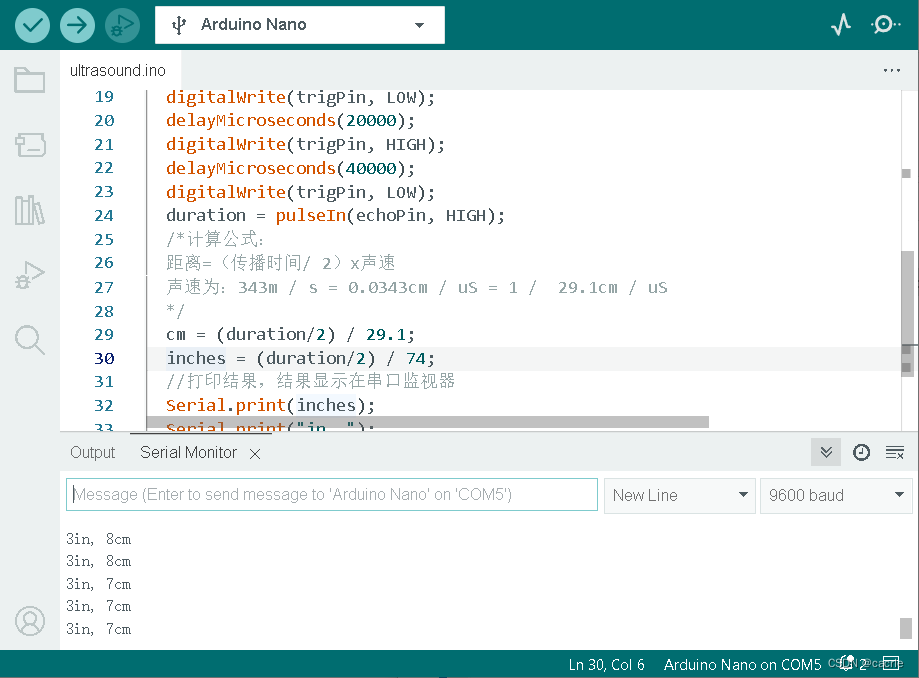This screenshot has height=678, width=919.
Task: Switch to the Output tab
Action: point(93,452)
